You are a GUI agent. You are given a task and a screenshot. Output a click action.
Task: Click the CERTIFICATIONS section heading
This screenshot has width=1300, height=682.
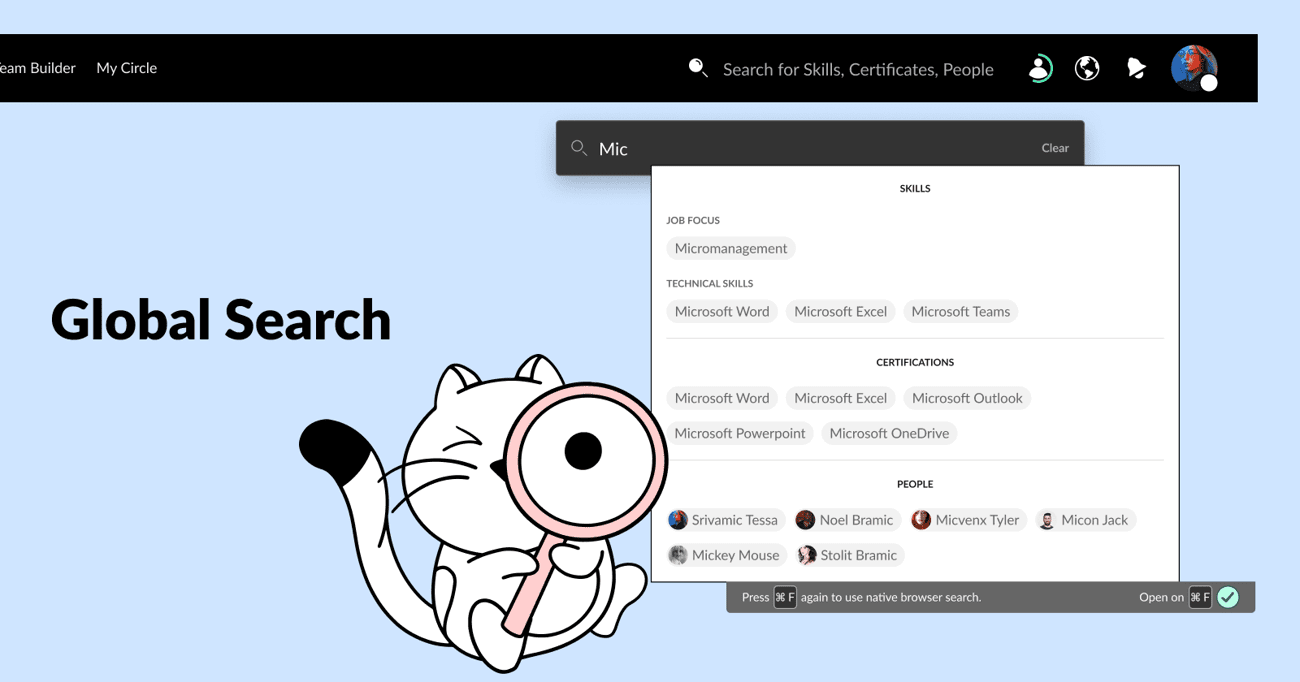(915, 362)
